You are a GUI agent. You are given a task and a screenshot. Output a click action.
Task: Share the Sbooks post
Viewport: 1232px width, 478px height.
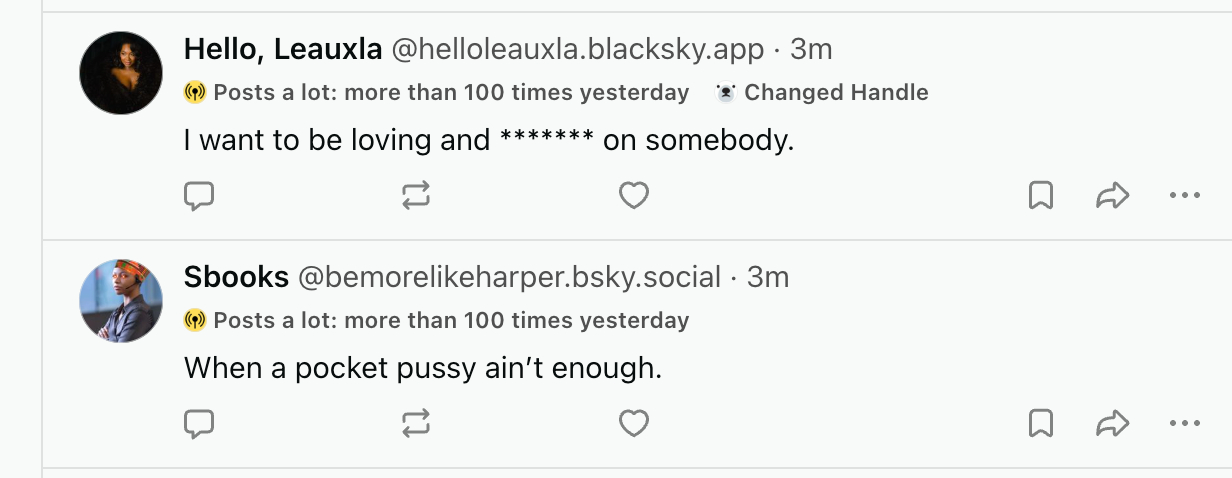[1112, 424]
